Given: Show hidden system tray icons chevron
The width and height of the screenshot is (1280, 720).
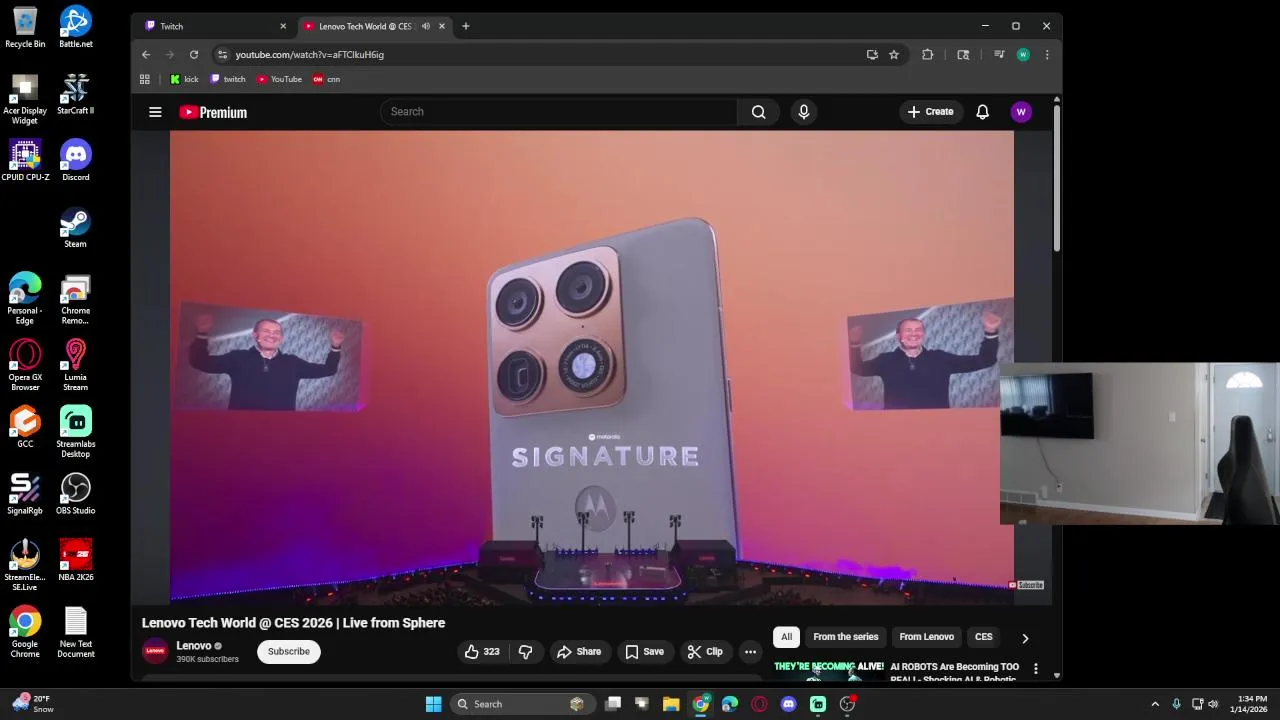Looking at the screenshot, I should click(x=1155, y=704).
